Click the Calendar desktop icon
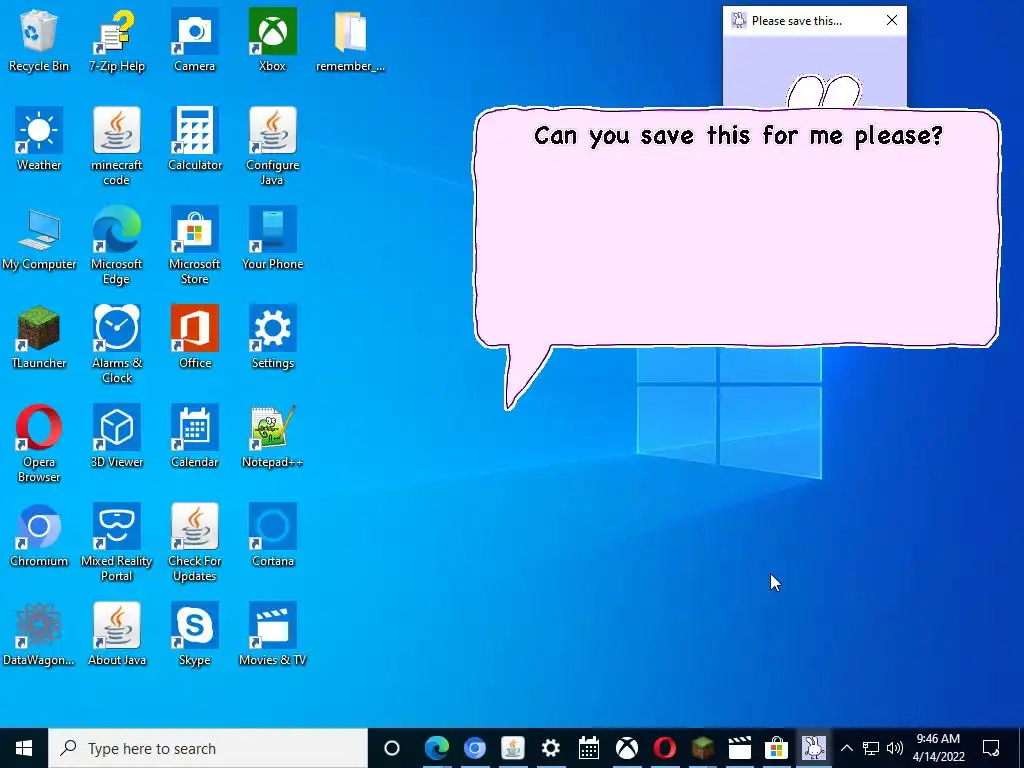 [x=195, y=436]
